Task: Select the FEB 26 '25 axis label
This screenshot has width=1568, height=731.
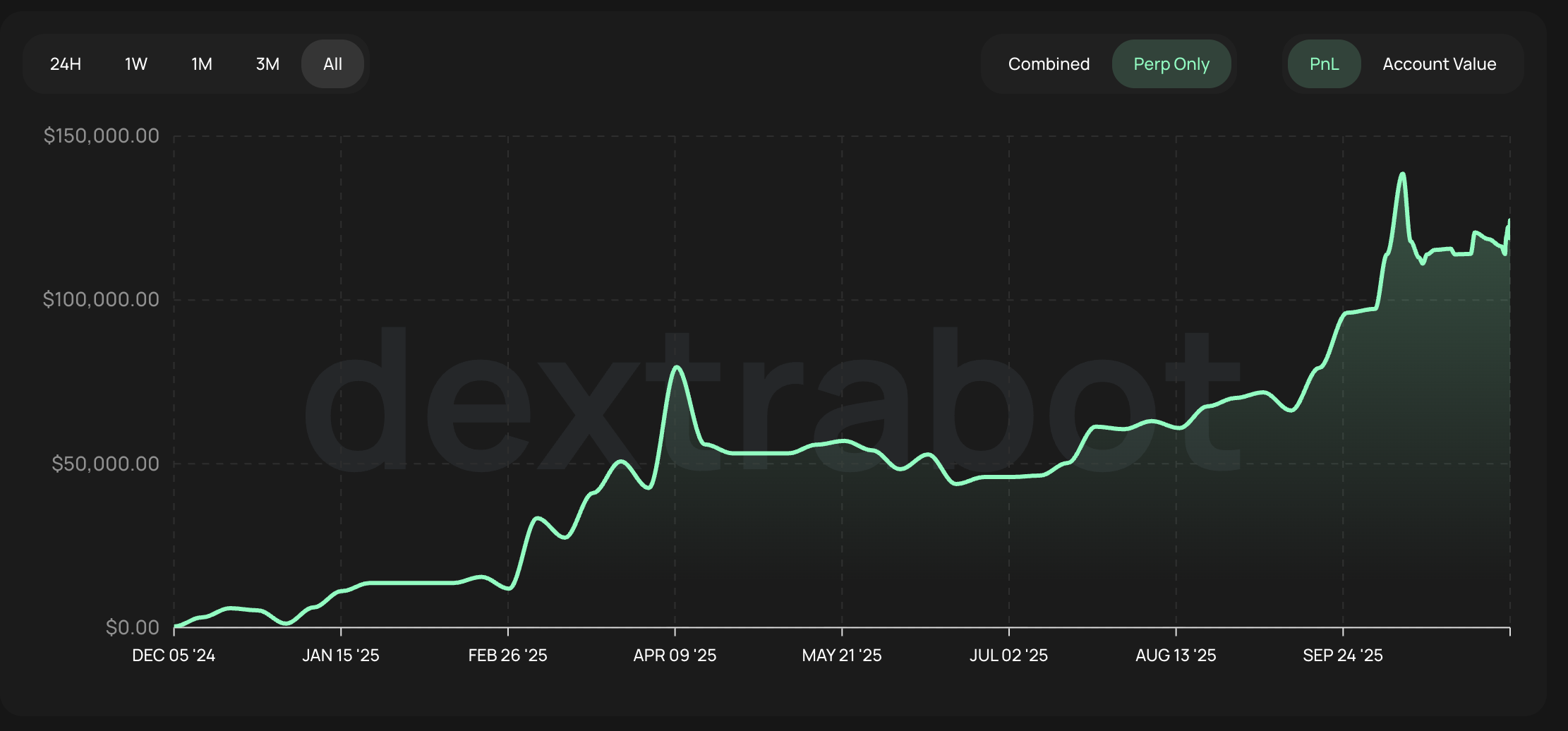Action: click(507, 656)
